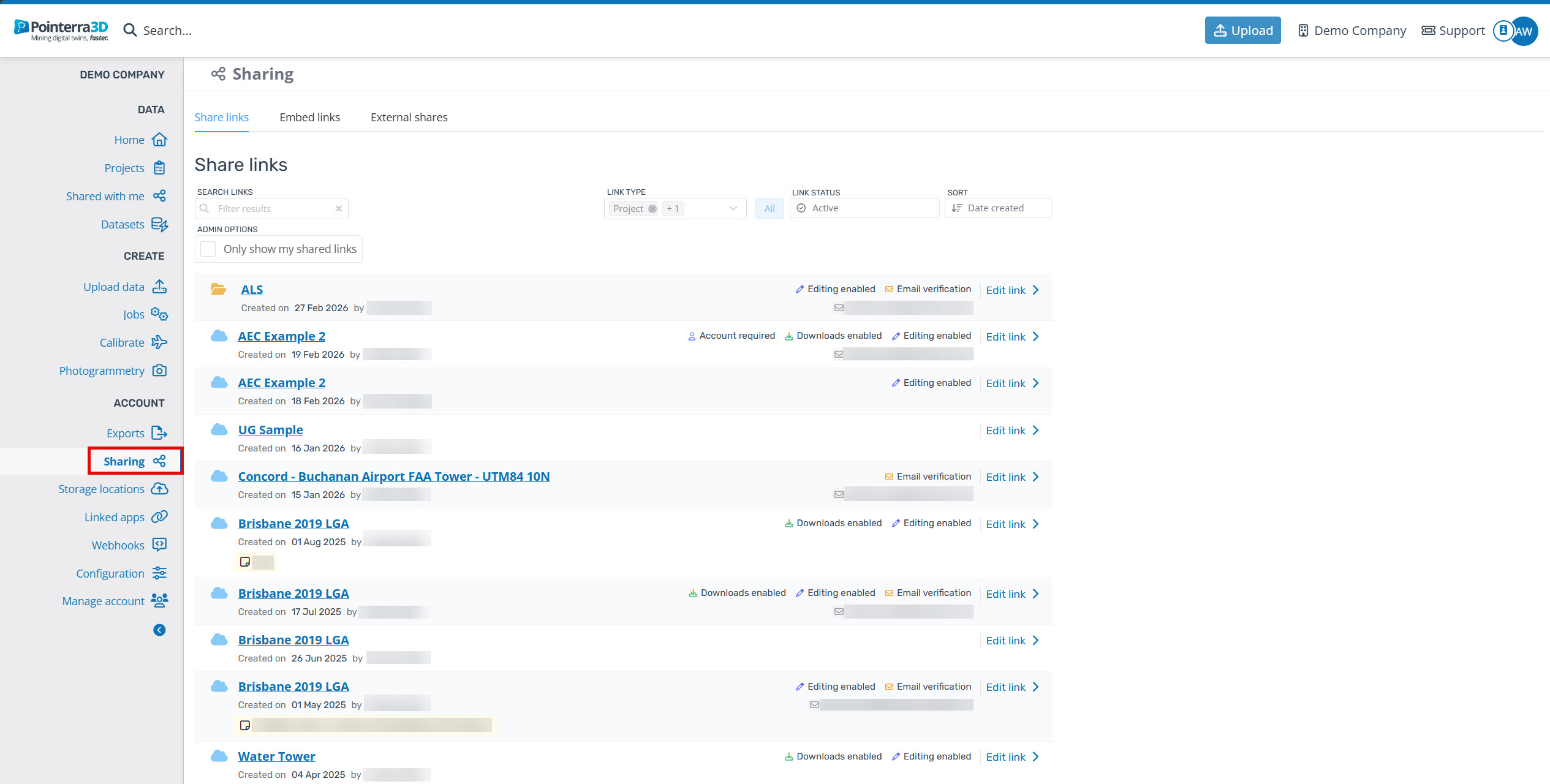Image resolution: width=1550 pixels, height=784 pixels.
Task: Open the UG Sample link
Action: pos(270,430)
